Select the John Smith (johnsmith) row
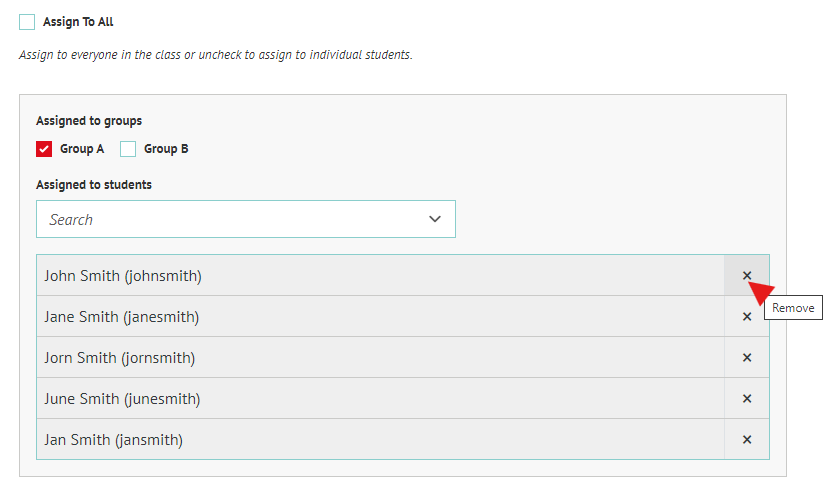The width and height of the screenshot is (832, 497). coord(380,275)
